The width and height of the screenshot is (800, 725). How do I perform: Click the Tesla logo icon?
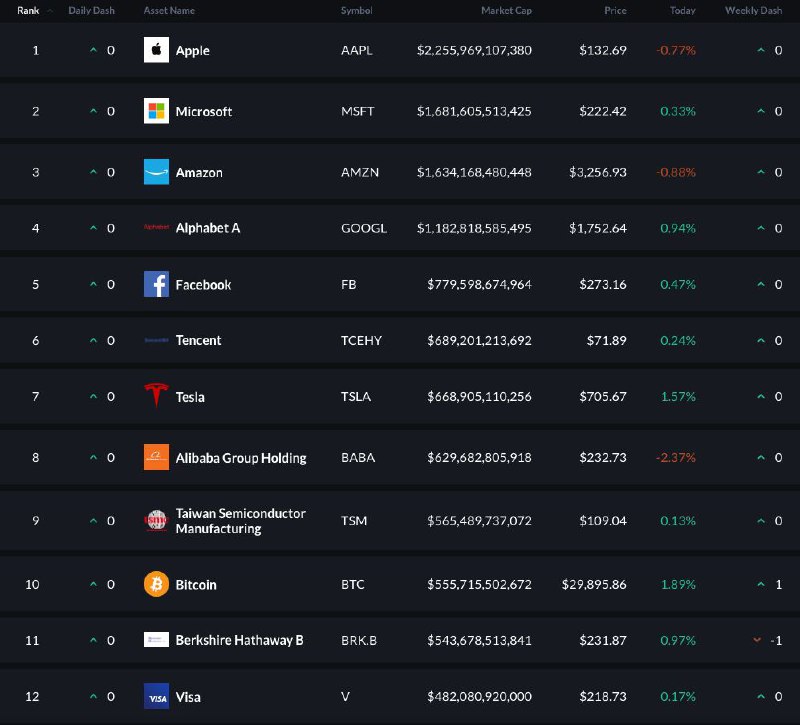[156, 395]
